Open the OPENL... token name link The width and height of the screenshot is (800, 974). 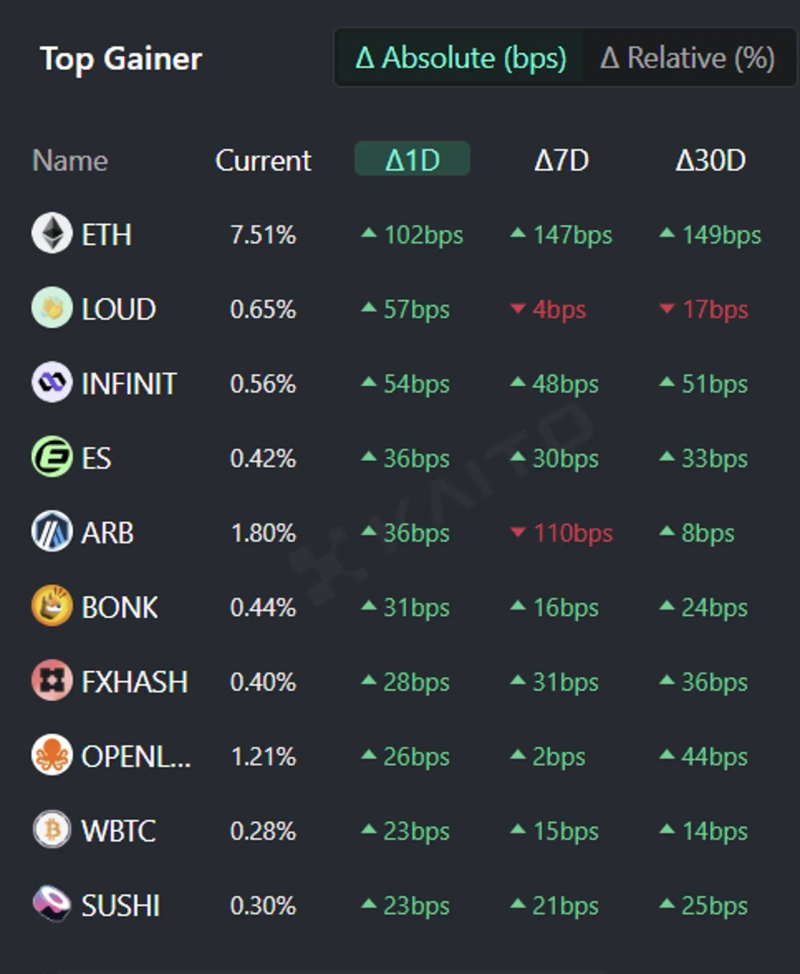136,757
